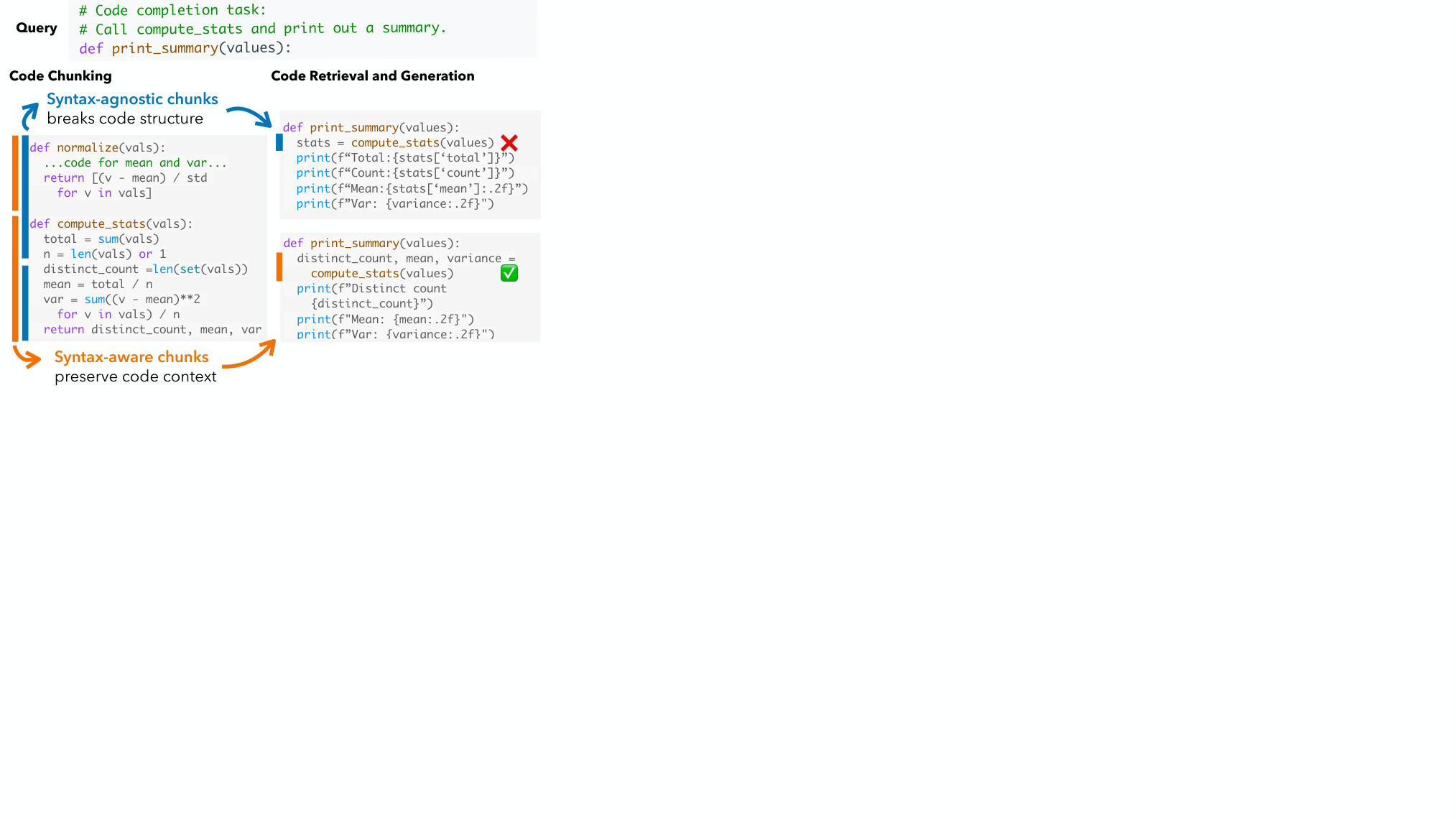Click the print "Total:{stats['total']}" line

click(405, 158)
